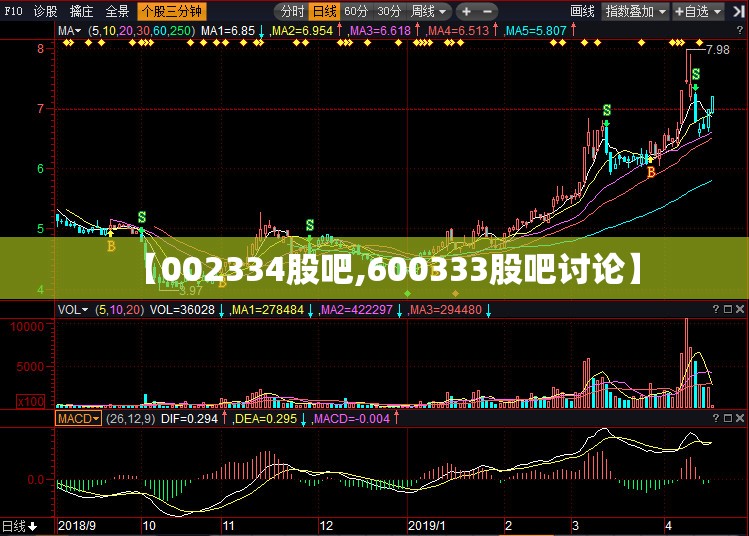Click the B buy marker near price 6

[x=651, y=173]
